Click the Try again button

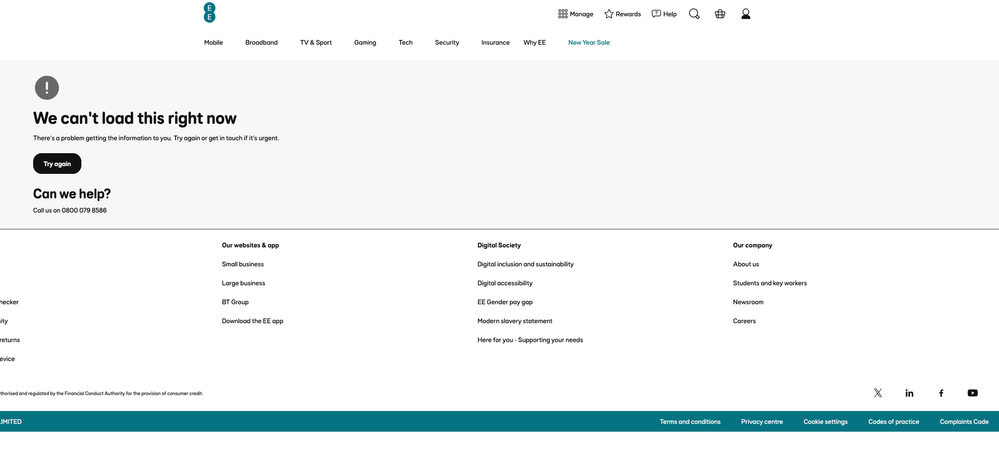pyautogui.click(x=57, y=164)
